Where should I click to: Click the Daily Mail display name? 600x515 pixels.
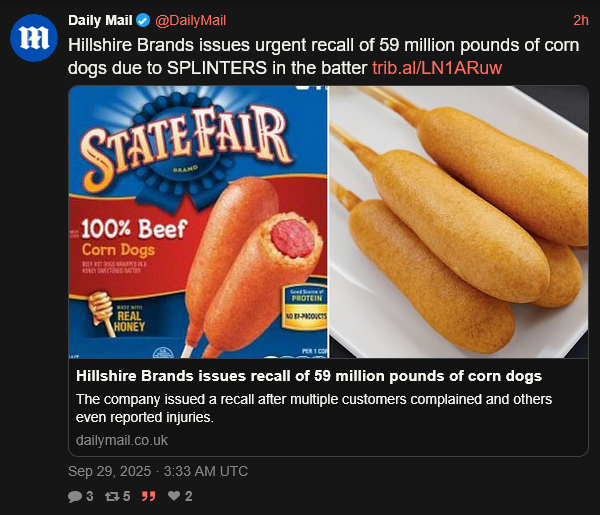tap(99, 21)
